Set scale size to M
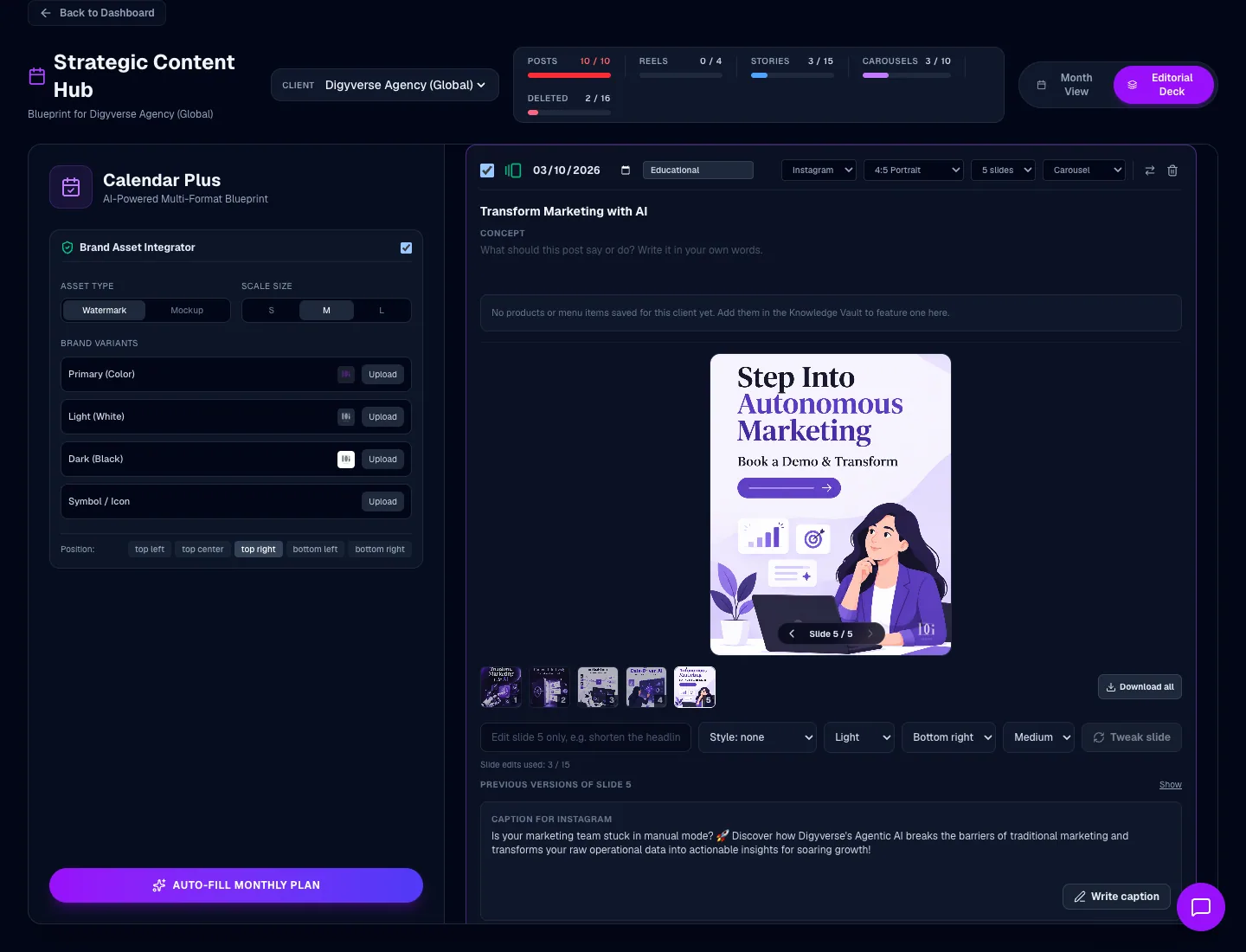 click(x=326, y=311)
